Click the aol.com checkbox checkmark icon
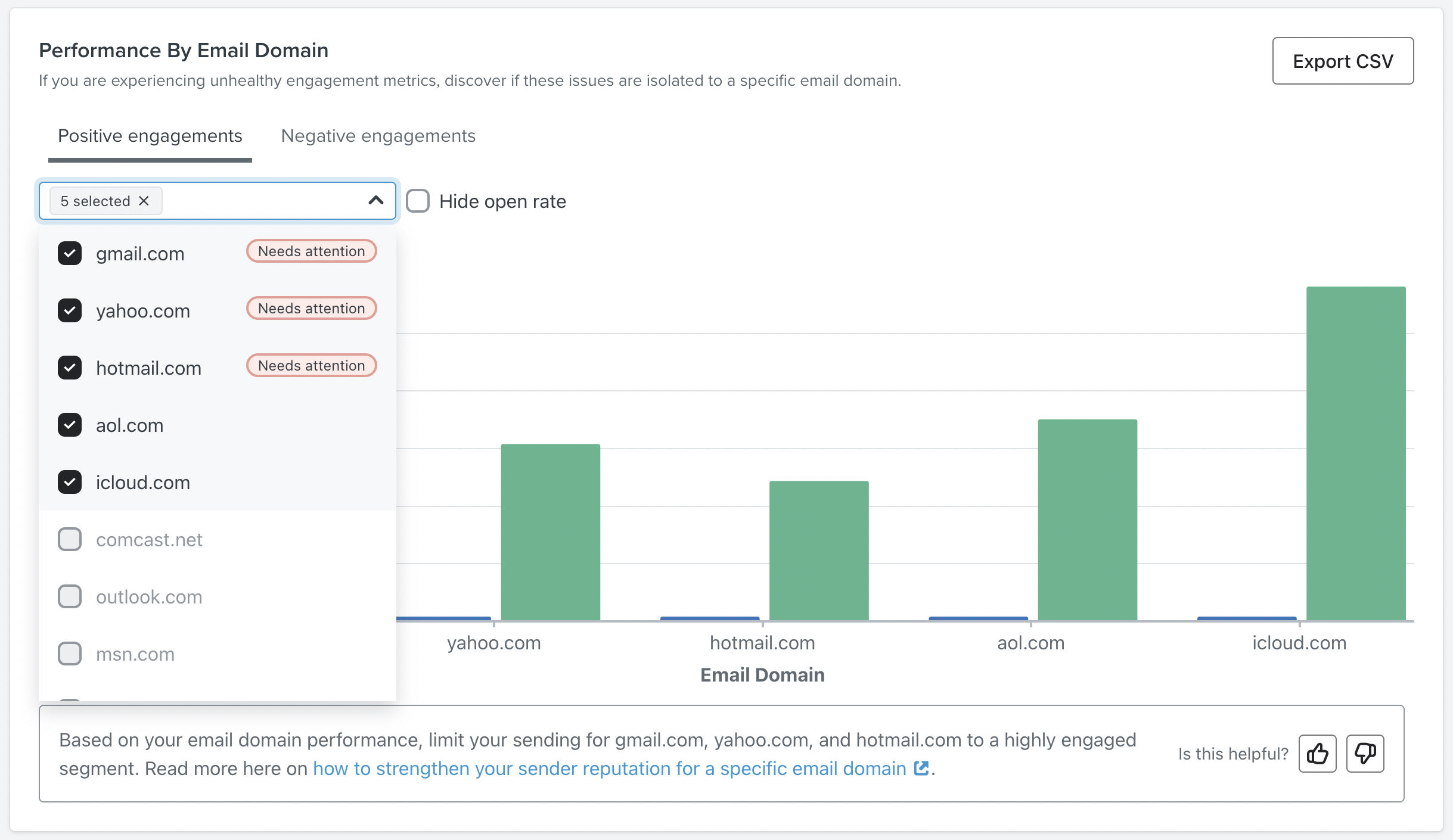This screenshot has height=840, width=1453. (x=70, y=424)
